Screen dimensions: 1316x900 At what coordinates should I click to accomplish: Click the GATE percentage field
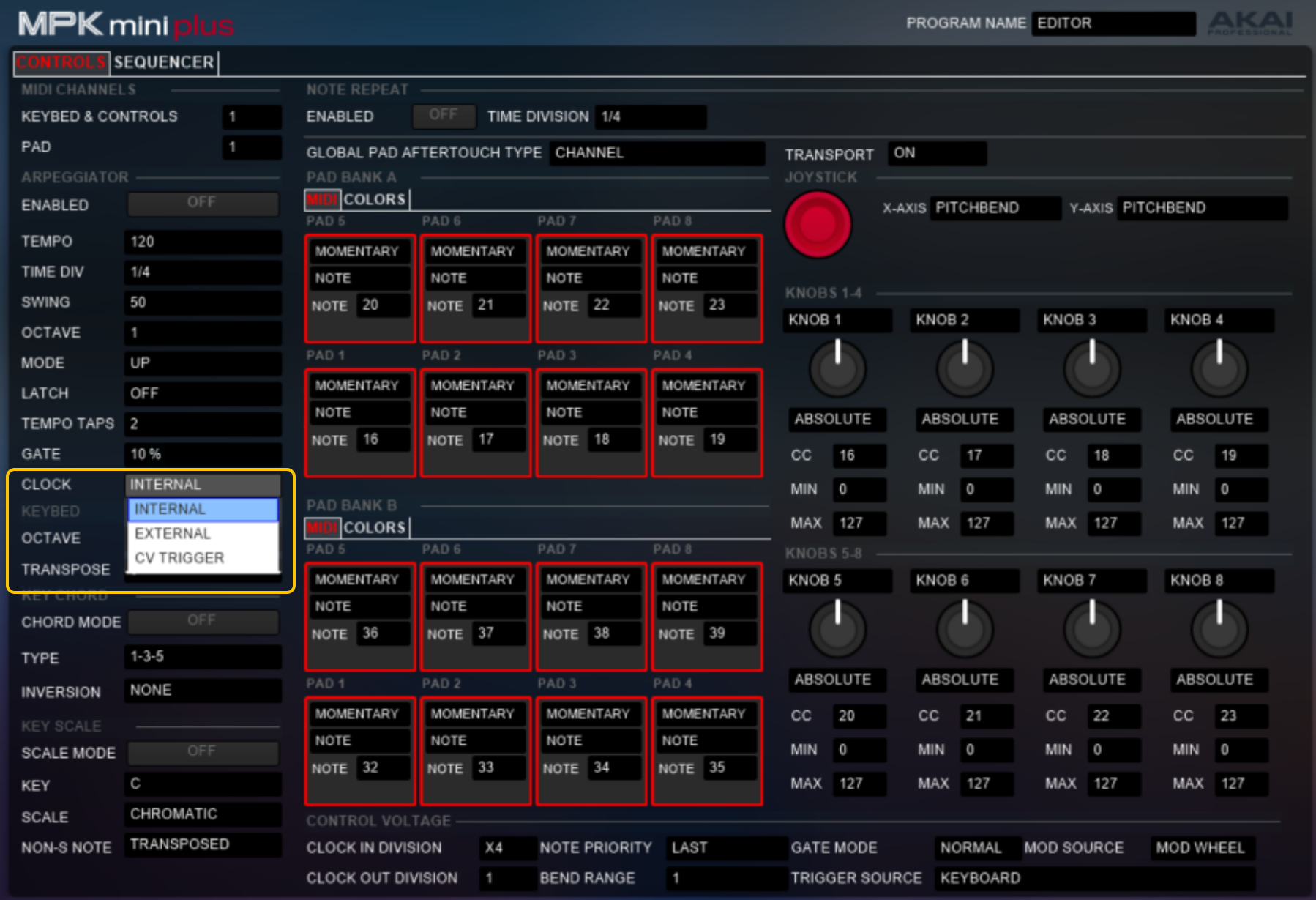(203, 454)
